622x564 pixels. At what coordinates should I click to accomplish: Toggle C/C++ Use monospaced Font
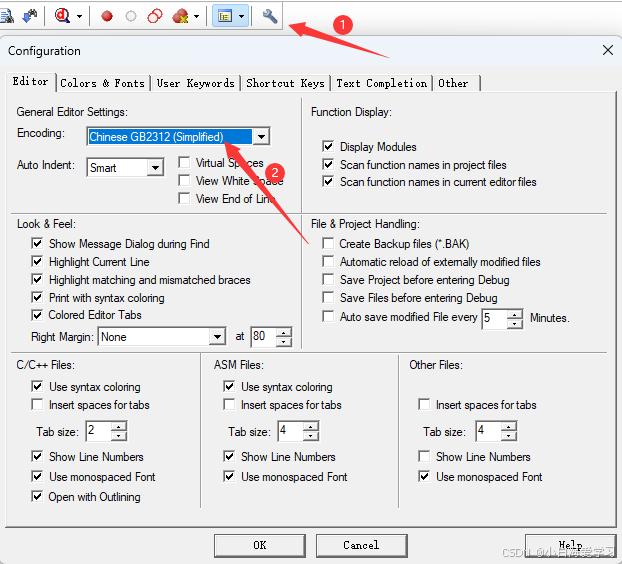tap(37, 476)
